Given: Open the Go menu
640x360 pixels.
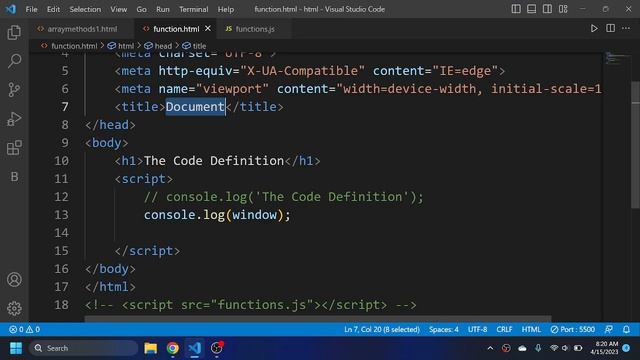Looking at the screenshot, I should (141, 9).
